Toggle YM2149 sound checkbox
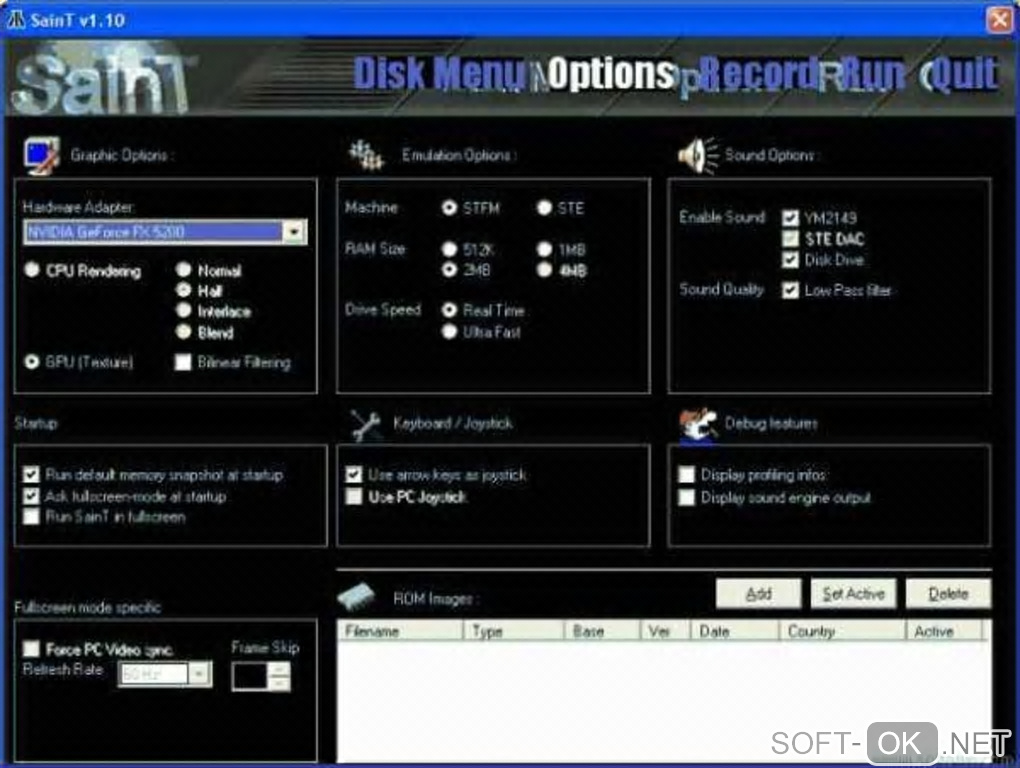Viewport: 1020px width, 768px height. pyautogui.click(x=790, y=217)
